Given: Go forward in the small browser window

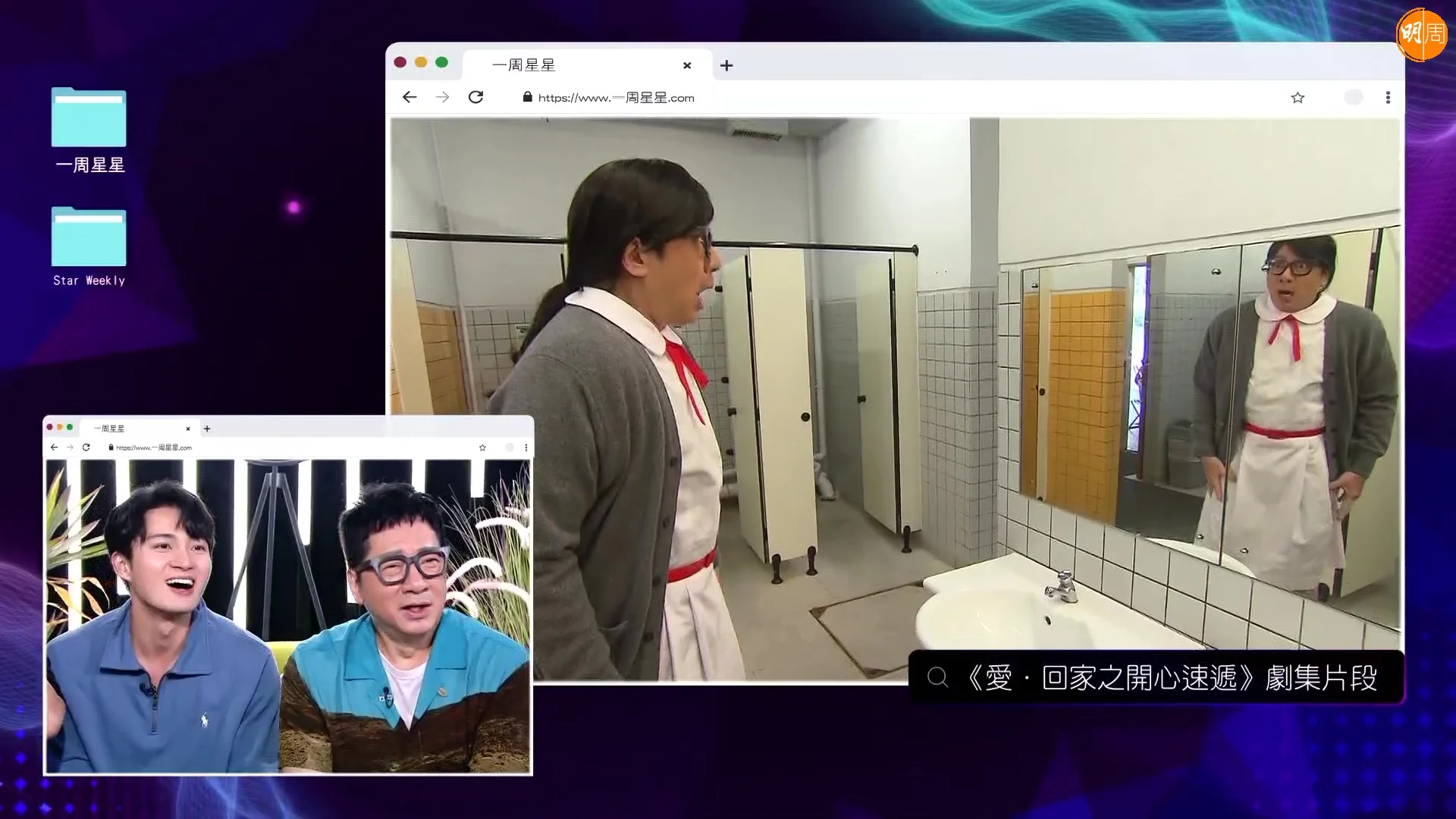Looking at the screenshot, I should [x=70, y=447].
